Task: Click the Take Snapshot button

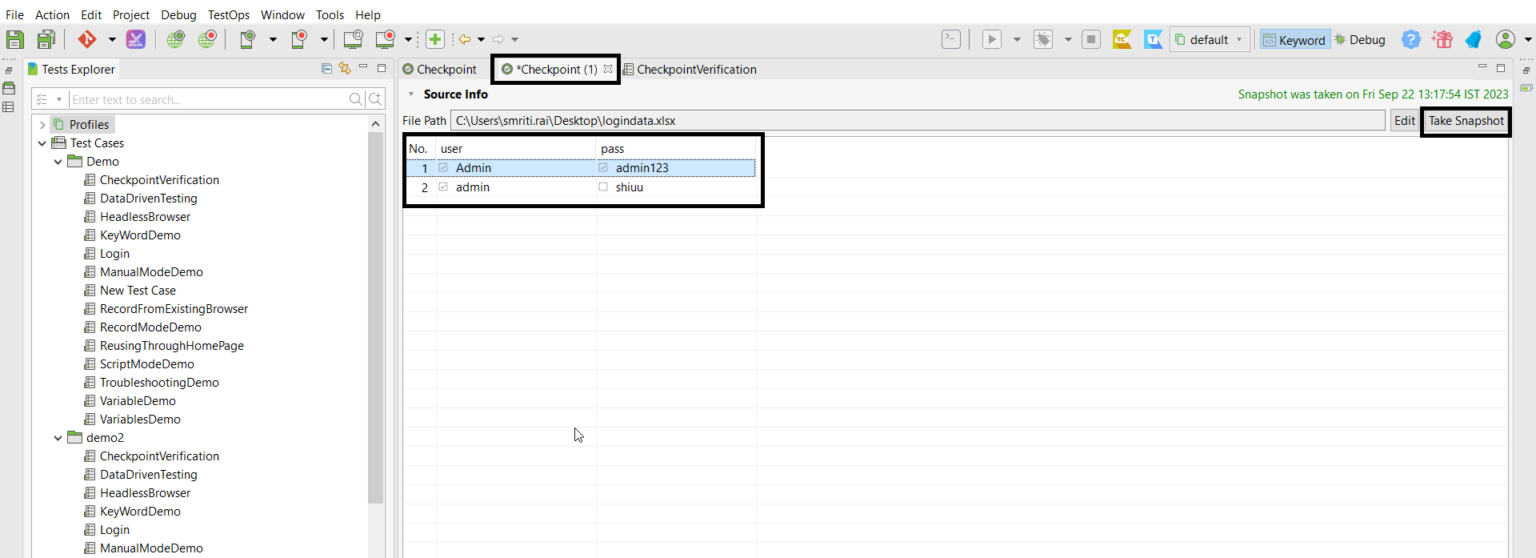Action: (1465, 120)
